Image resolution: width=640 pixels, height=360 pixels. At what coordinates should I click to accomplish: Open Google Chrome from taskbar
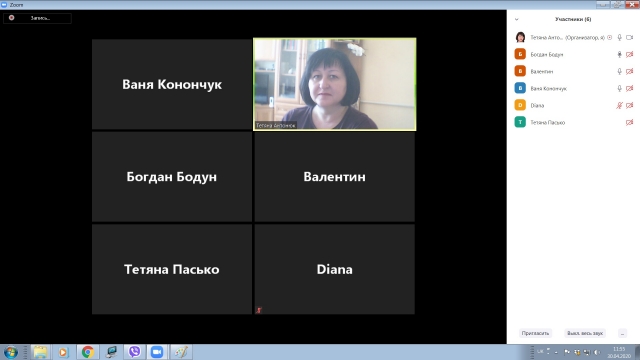pos(87,352)
